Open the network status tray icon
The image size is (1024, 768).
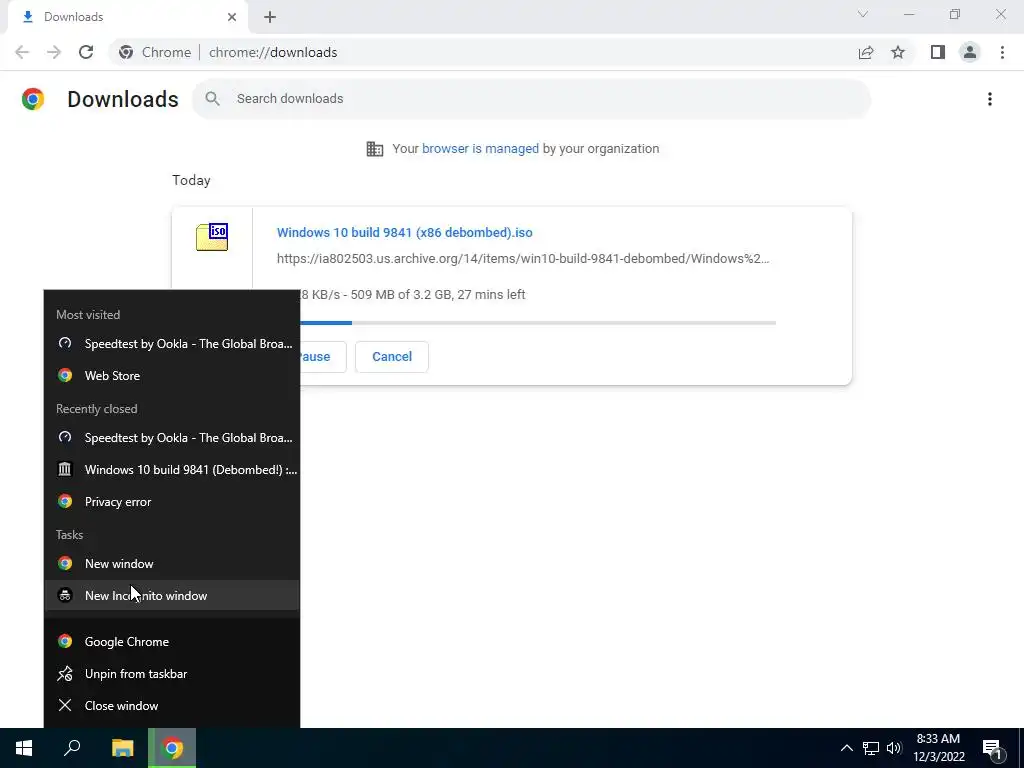click(871, 748)
